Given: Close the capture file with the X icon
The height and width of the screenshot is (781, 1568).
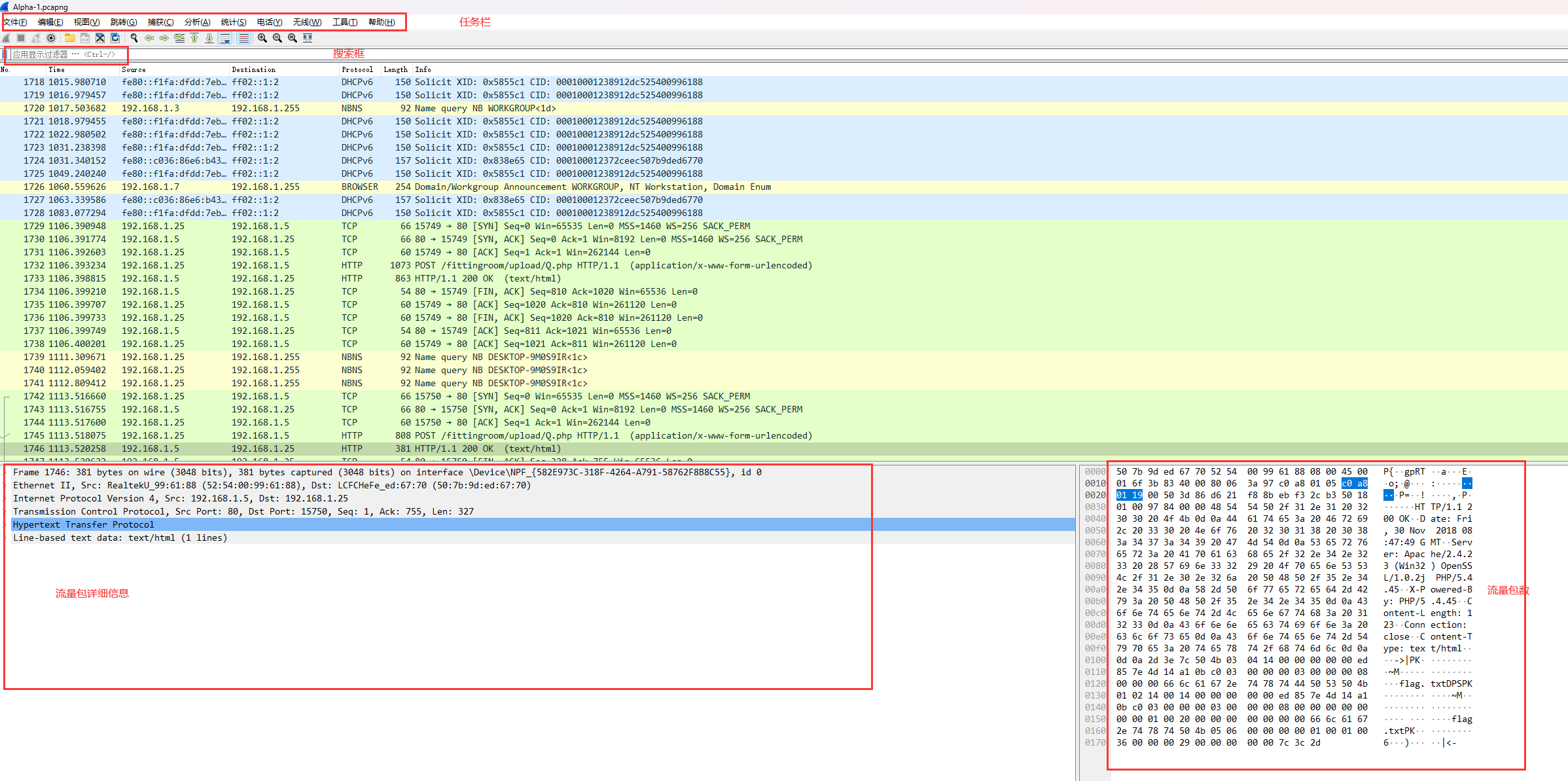Looking at the screenshot, I should pyautogui.click(x=99, y=38).
